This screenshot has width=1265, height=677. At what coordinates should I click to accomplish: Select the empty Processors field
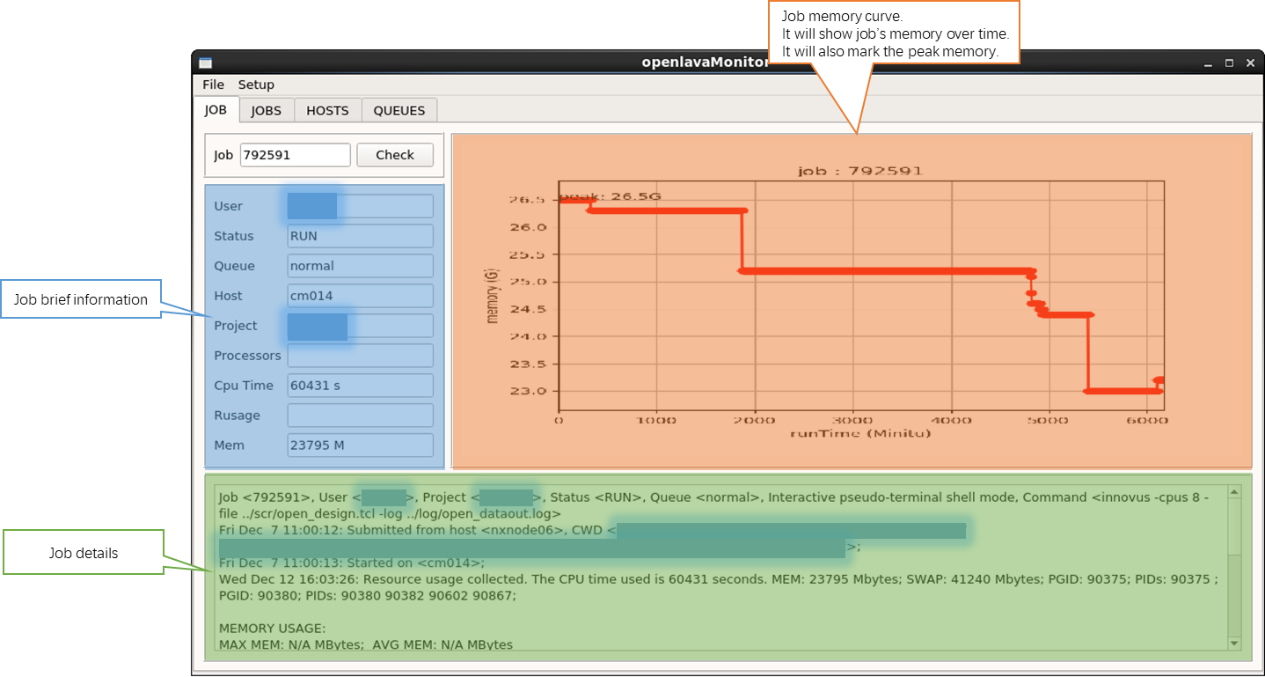(x=360, y=356)
